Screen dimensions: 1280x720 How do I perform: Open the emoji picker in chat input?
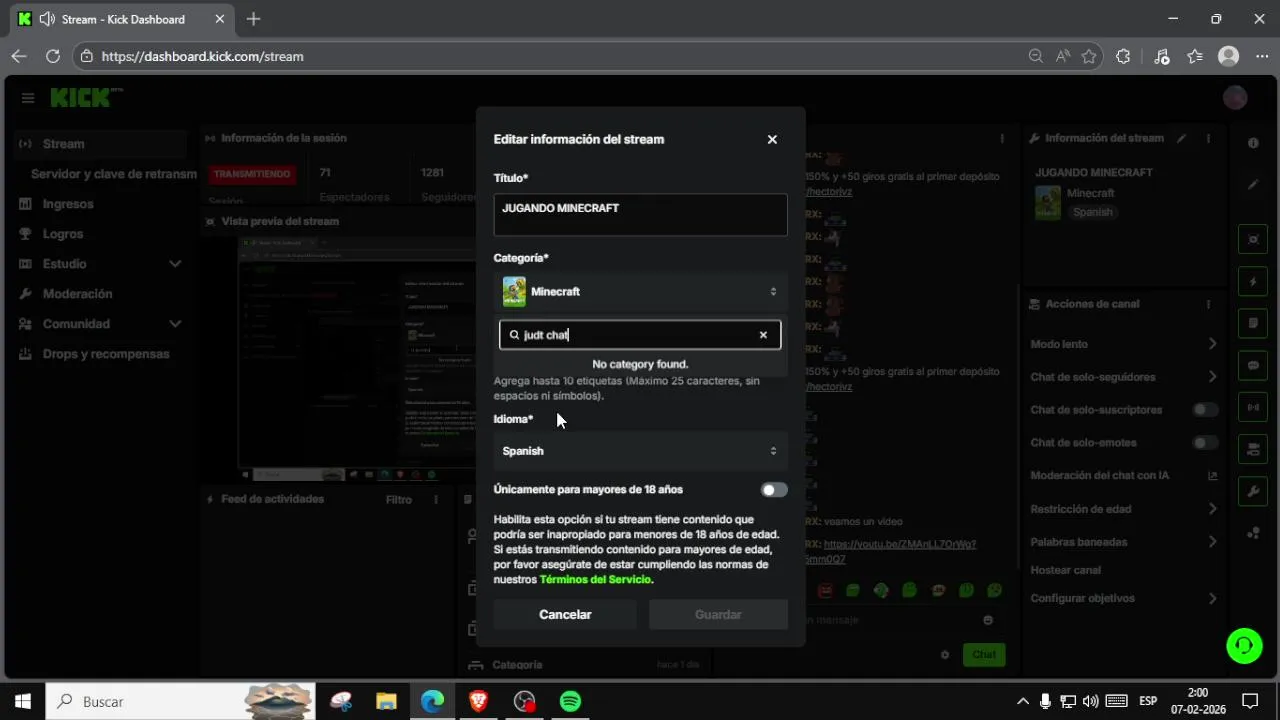[x=988, y=620]
